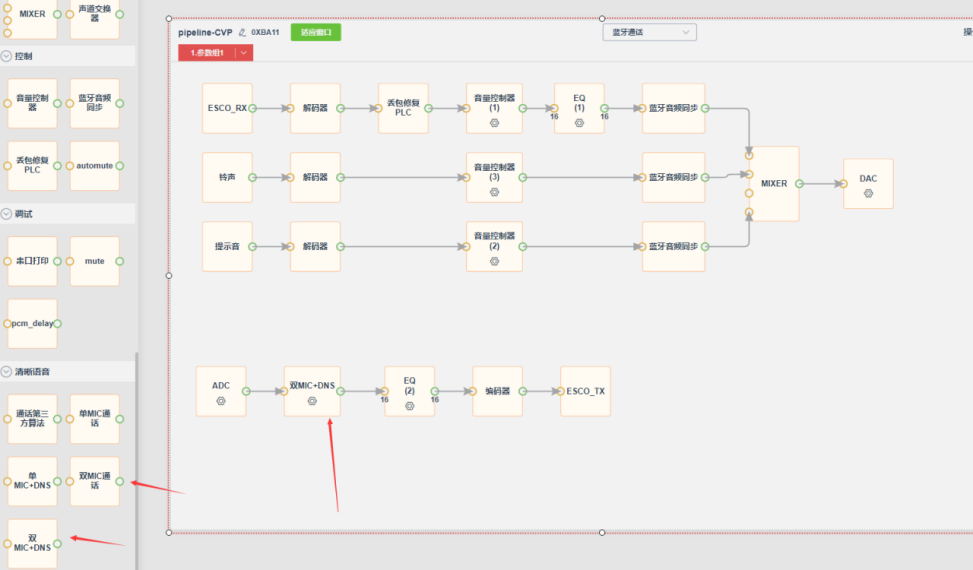Screen dimensions: 973x570
Task: Click the 0XBA11 identifier text
Action: (x=265, y=32)
